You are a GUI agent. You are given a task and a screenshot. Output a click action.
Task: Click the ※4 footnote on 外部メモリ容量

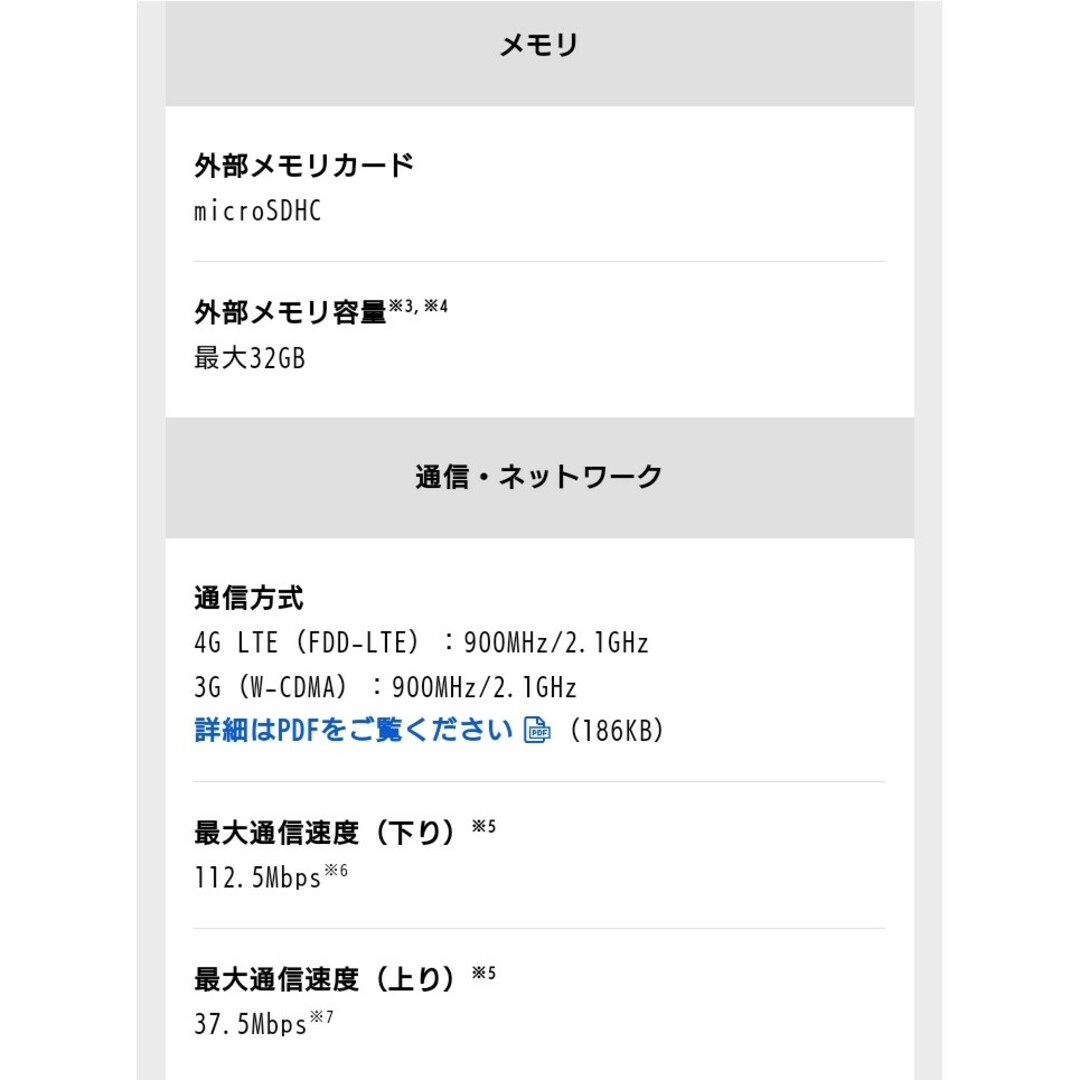point(435,306)
